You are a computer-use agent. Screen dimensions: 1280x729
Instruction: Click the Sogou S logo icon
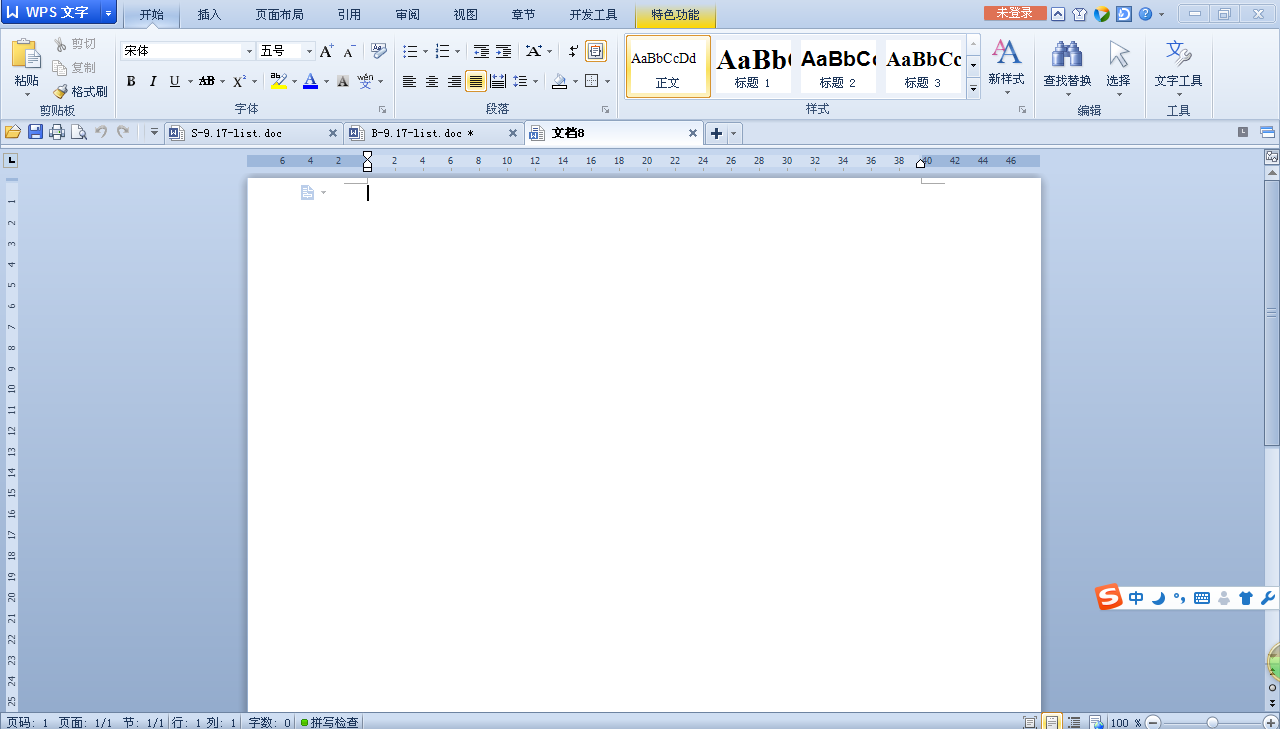(x=1109, y=597)
